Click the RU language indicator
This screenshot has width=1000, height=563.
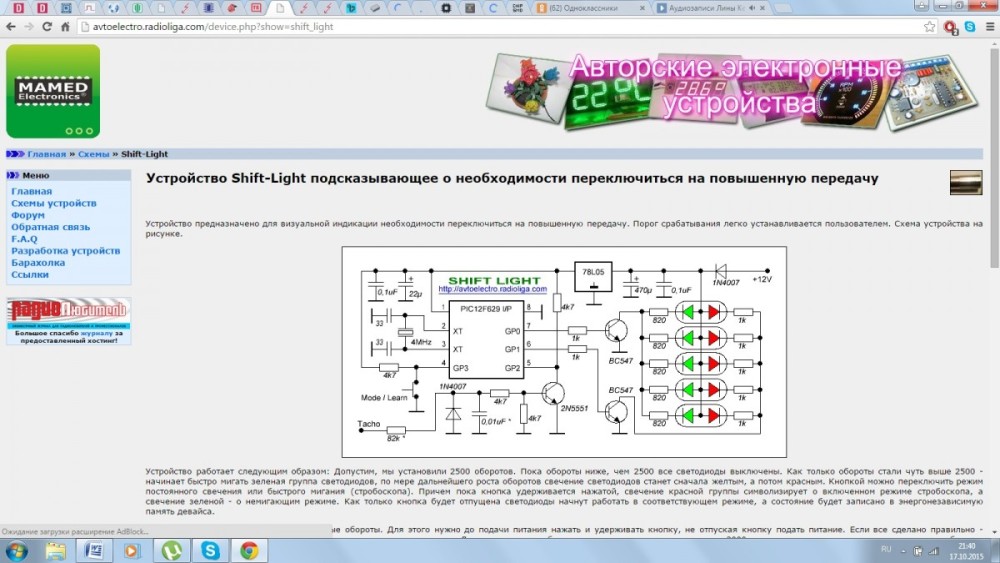[x=886, y=550]
